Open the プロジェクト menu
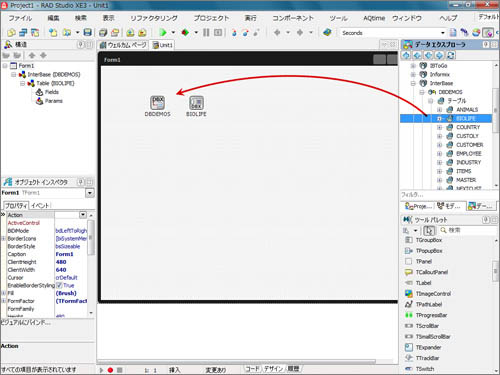Image resolution: width=500 pixels, height=375 pixels. 211,18
